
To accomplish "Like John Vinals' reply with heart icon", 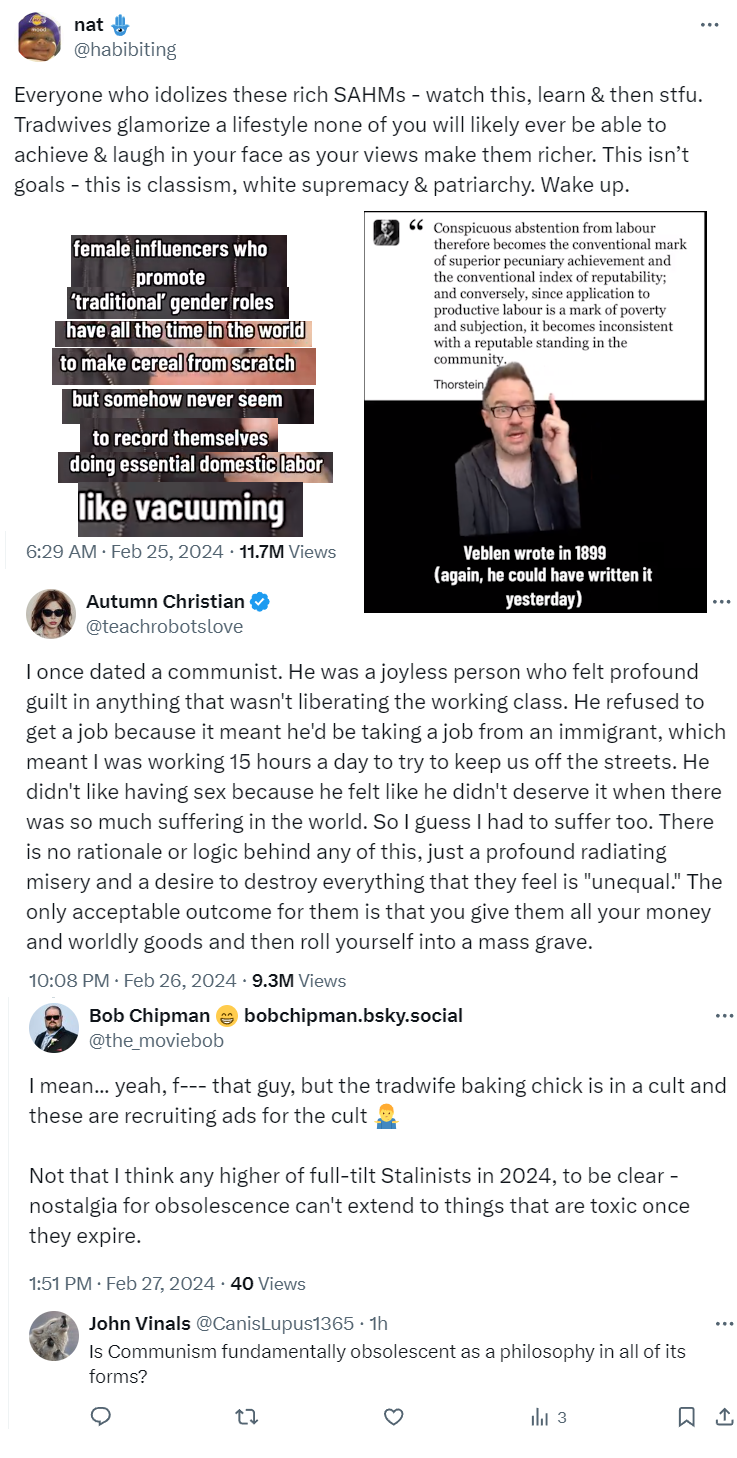I will (x=394, y=1416).
